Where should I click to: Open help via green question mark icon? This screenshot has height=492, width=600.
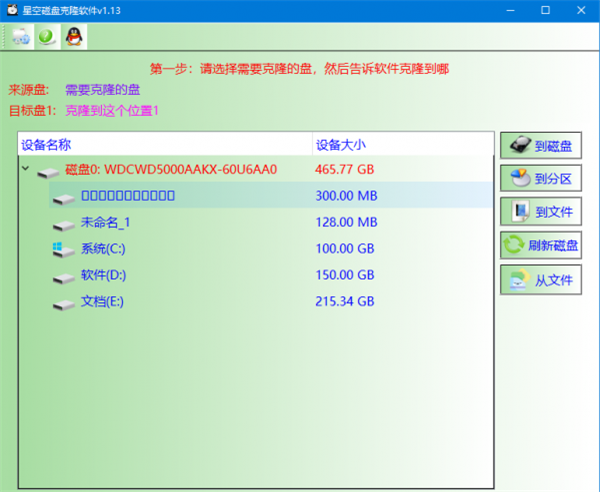(x=46, y=37)
